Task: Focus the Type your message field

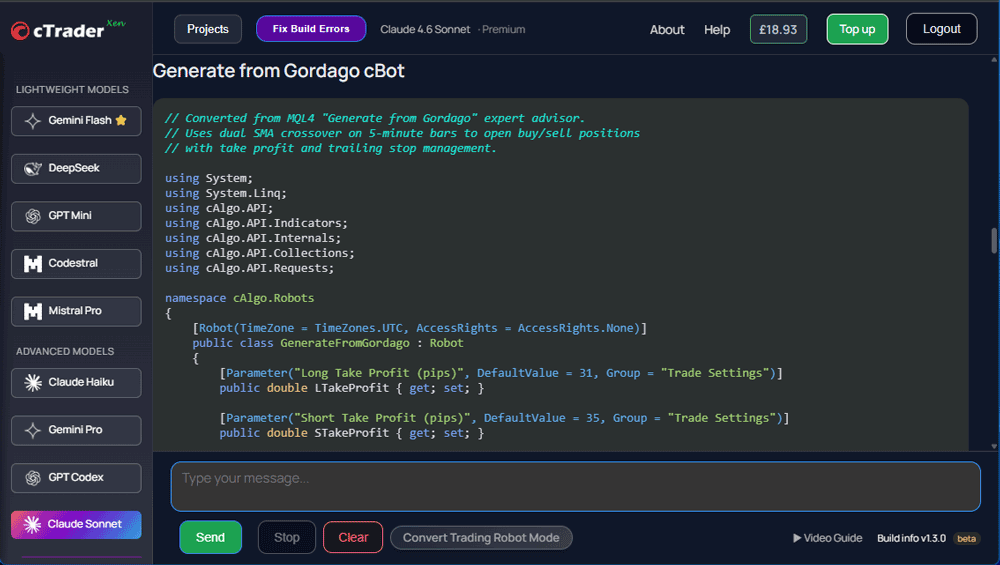Action: coord(575,487)
